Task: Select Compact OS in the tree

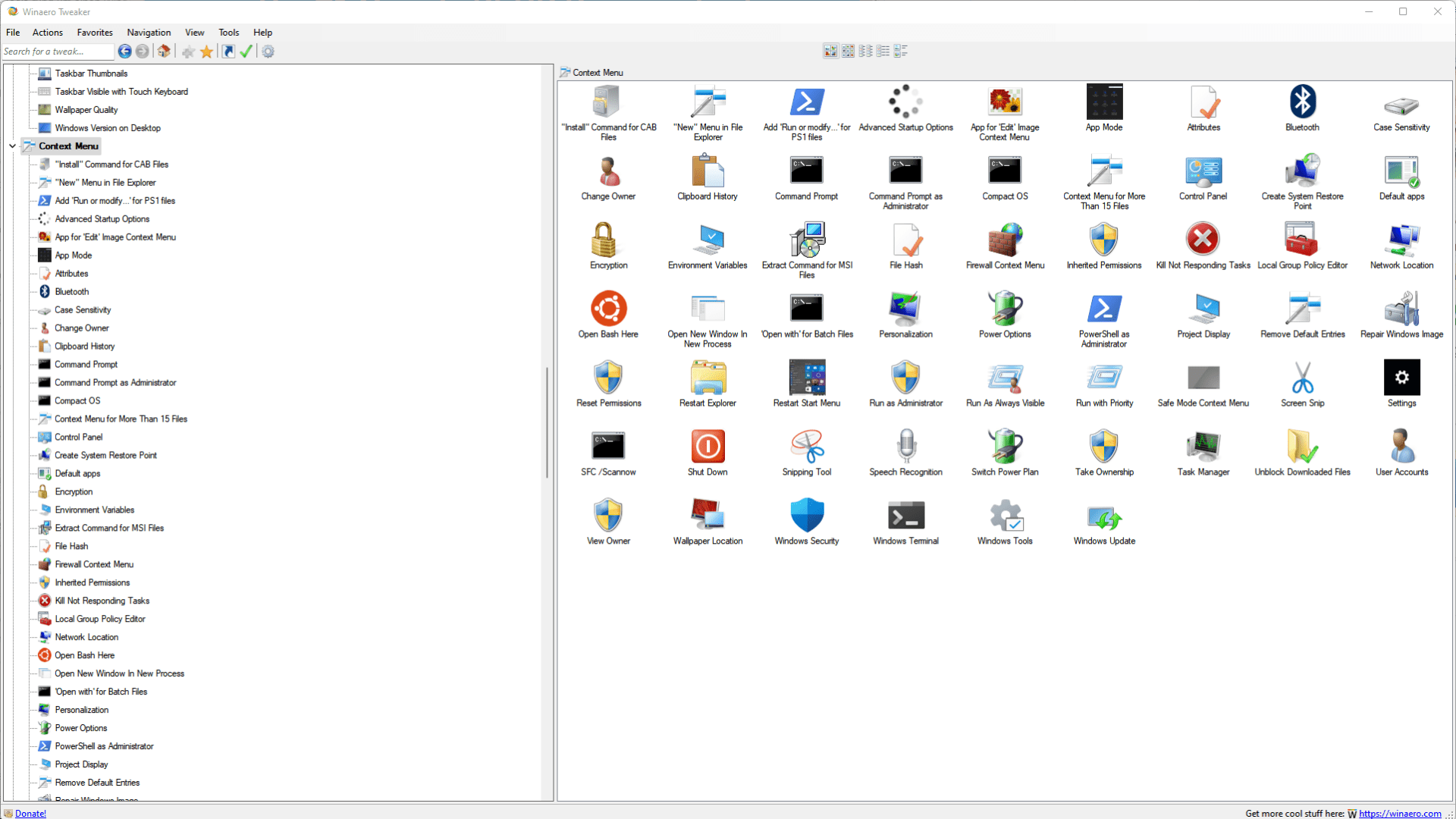Action: (77, 401)
